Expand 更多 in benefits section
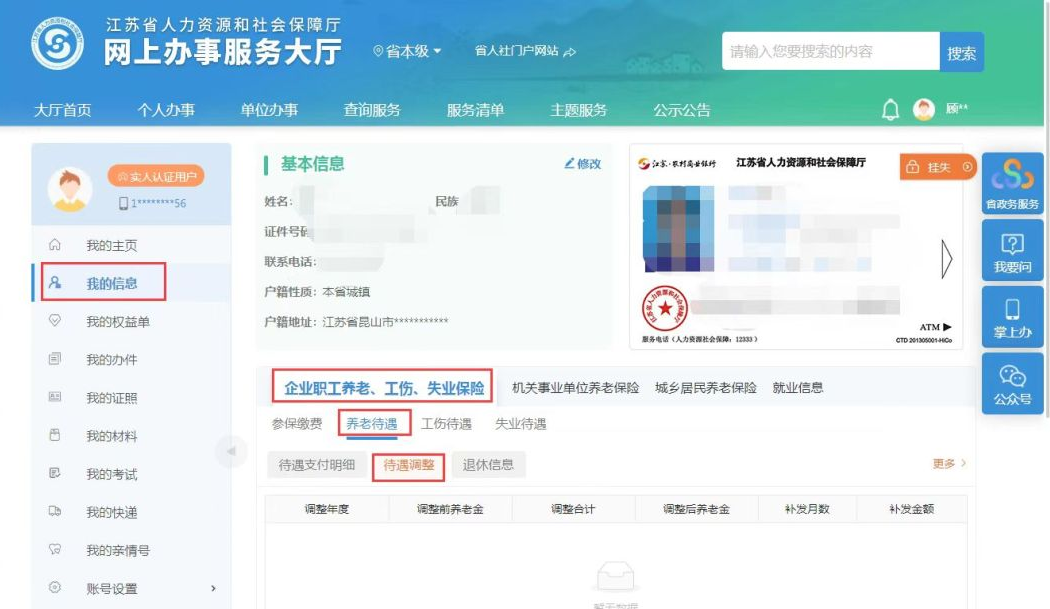This screenshot has width=1050, height=609. click(x=949, y=464)
